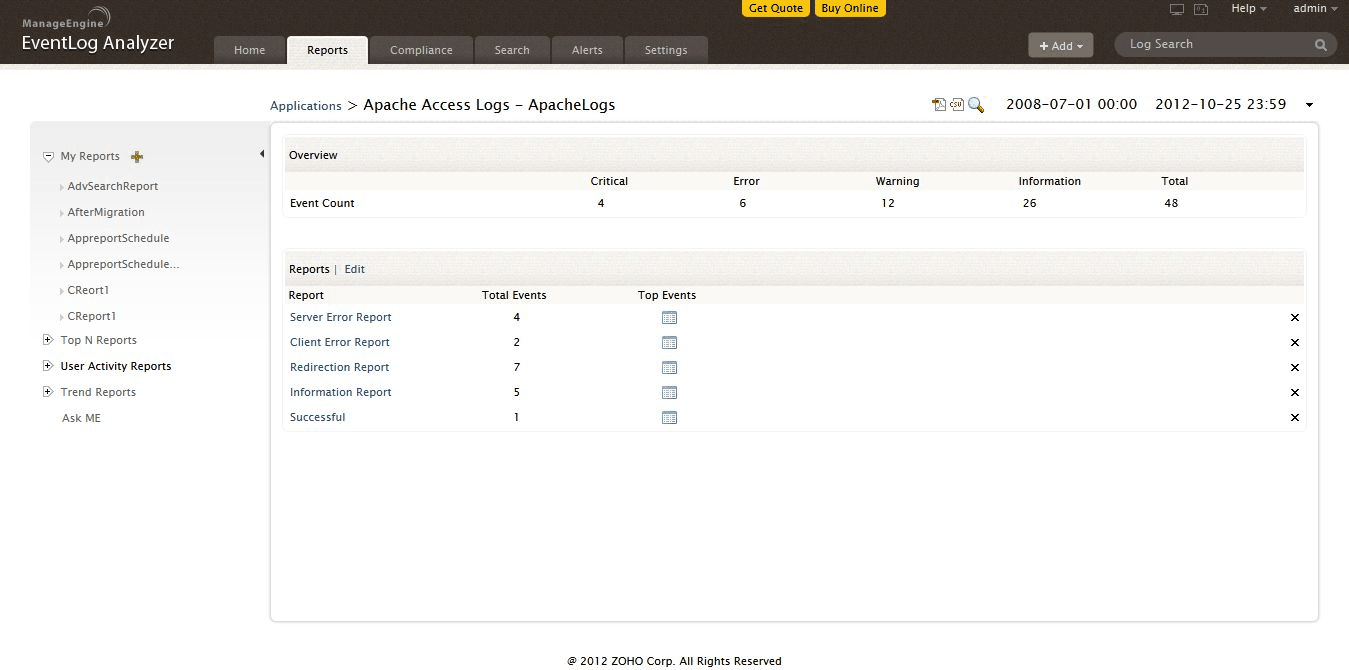The width and height of the screenshot is (1349, 670).
Task: Open Top Events for Redirection Report
Action: click(670, 368)
